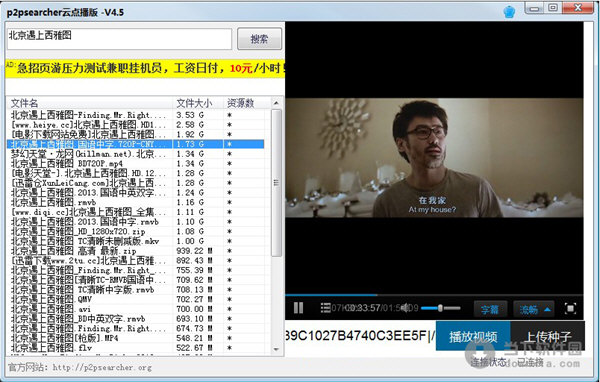The height and width of the screenshot is (382, 600).
Task: Click the 搜索 search button
Action: (259, 39)
